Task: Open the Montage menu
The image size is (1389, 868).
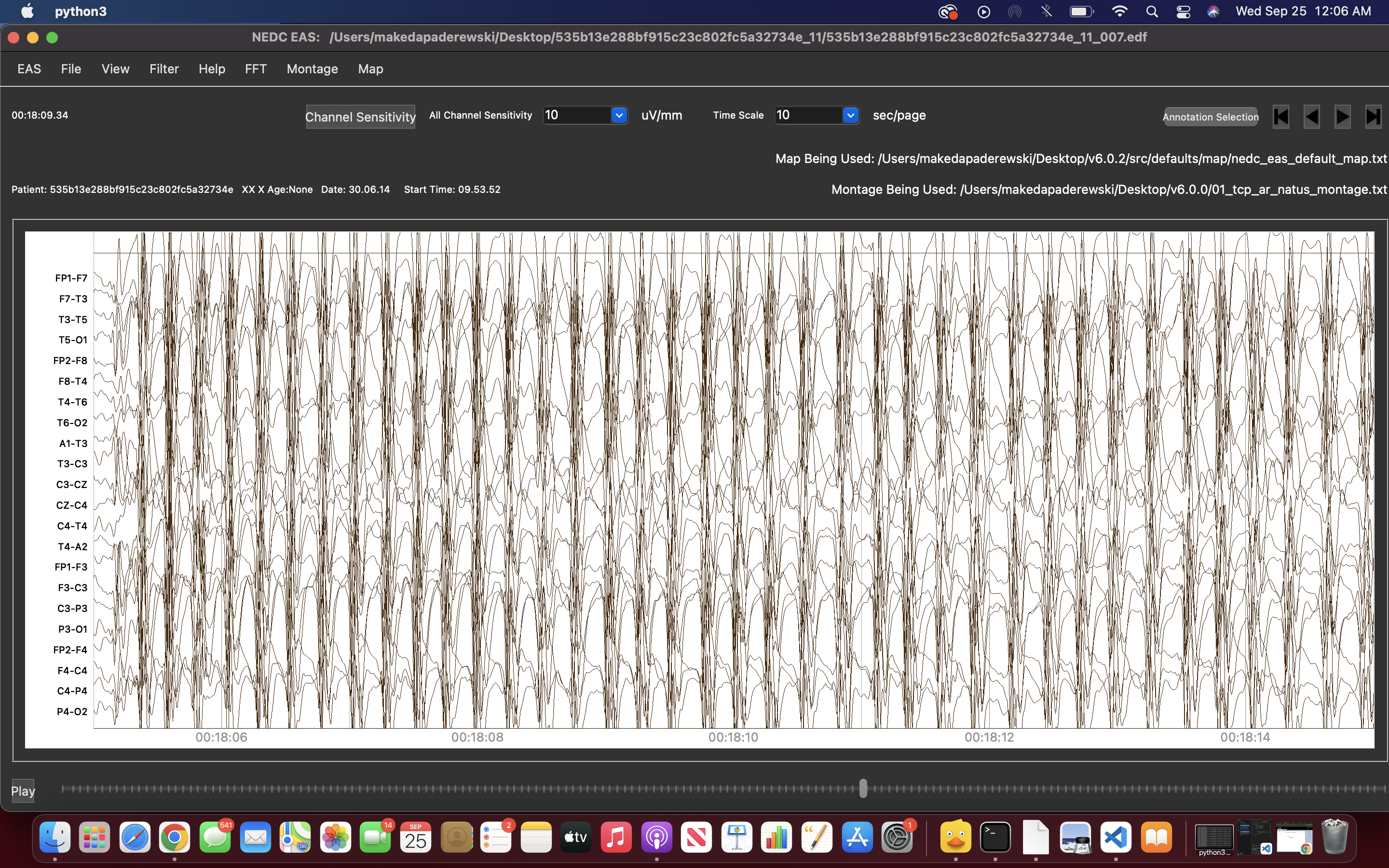Action: coord(312,69)
